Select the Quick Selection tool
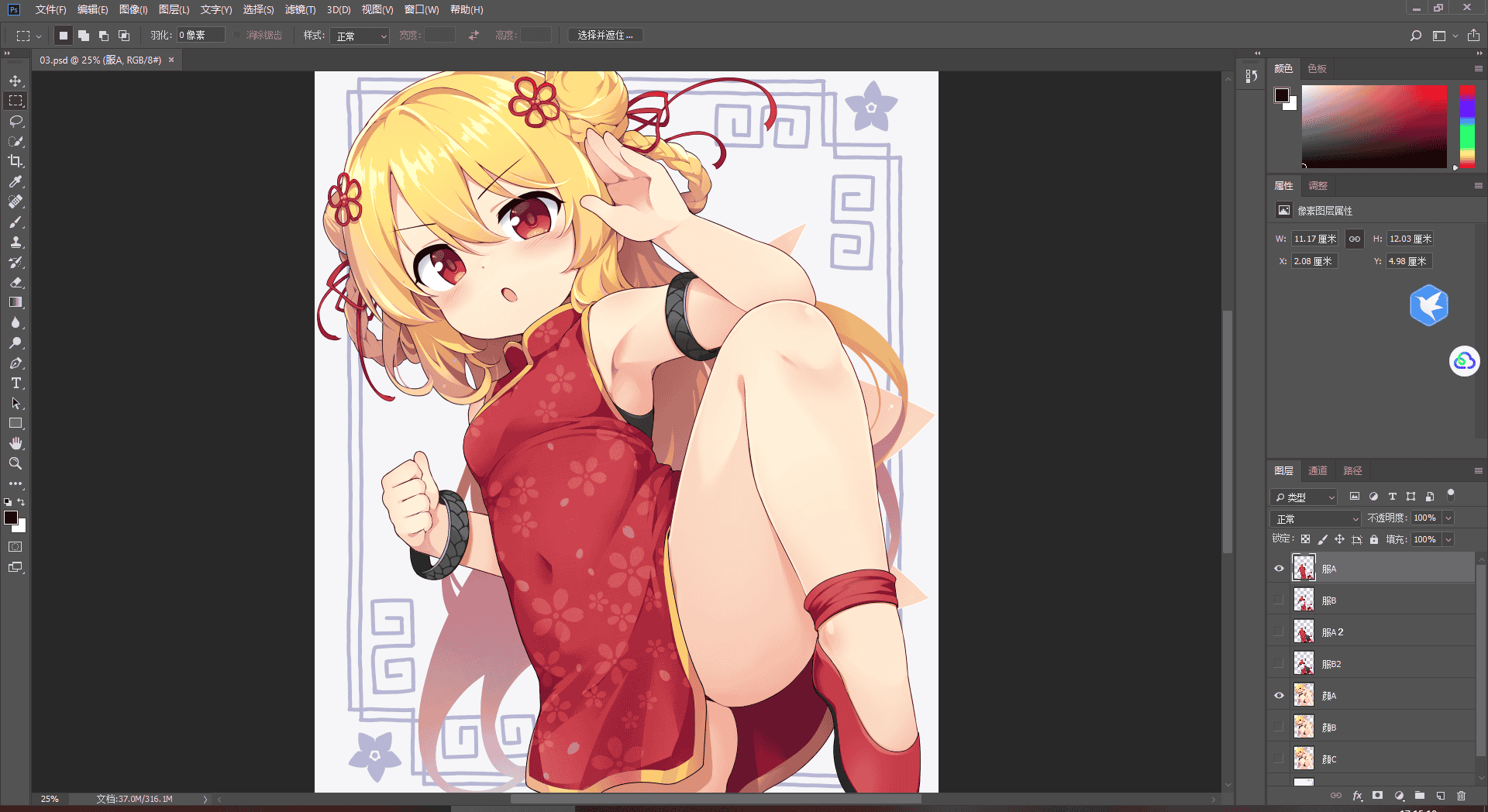The image size is (1488, 812). (15, 141)
